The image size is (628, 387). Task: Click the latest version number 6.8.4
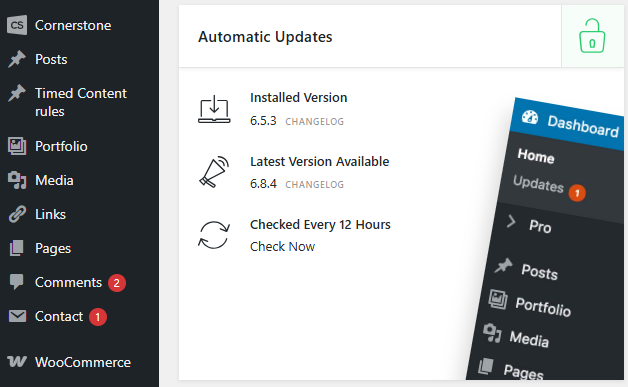[263, 183]
